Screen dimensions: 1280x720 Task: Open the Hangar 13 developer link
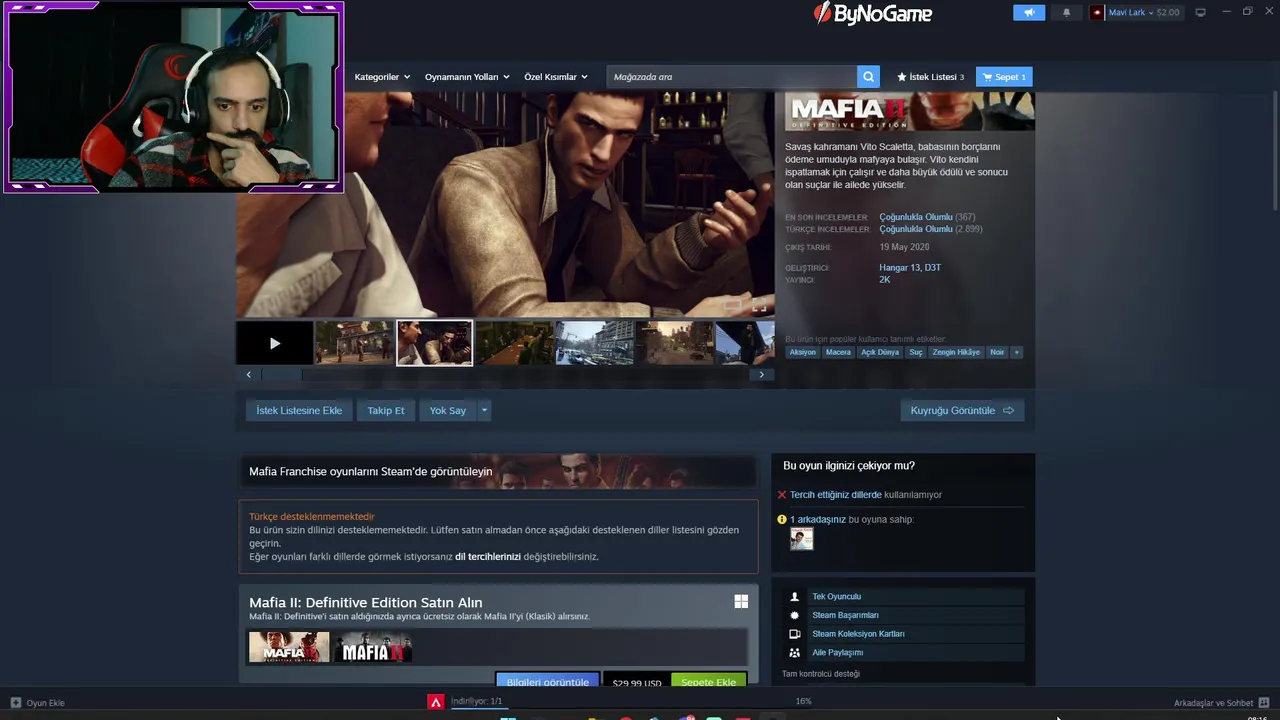tap(898, 268)
